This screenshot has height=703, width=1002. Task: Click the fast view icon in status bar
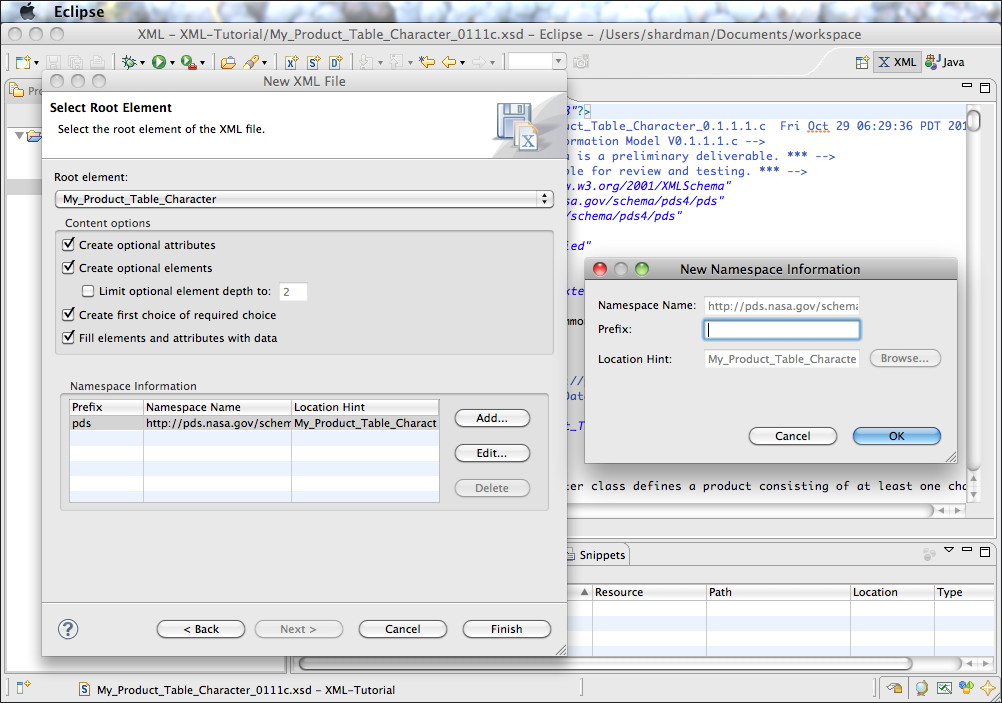(x=23, y=688)
